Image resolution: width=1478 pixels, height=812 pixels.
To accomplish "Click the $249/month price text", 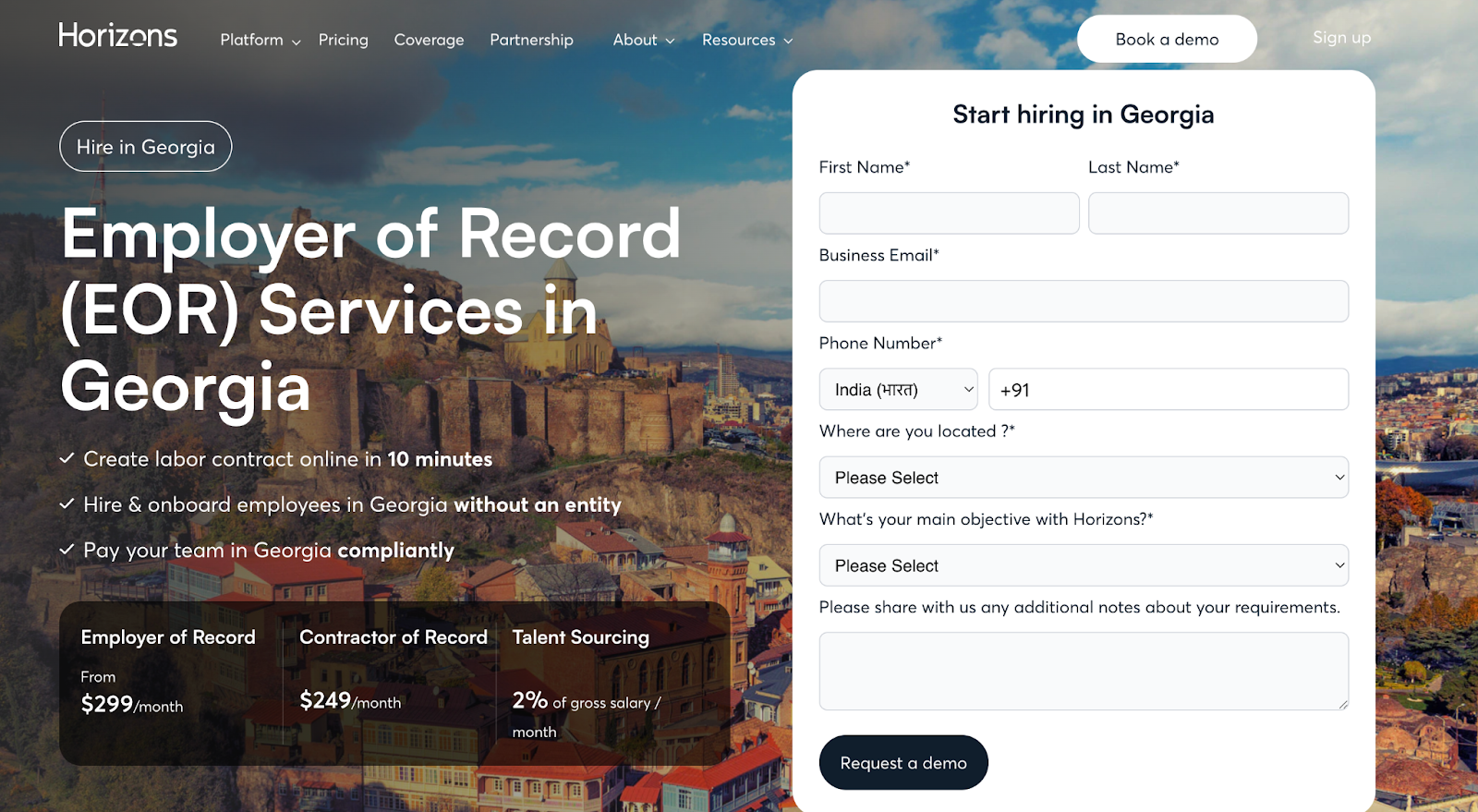I will (350, 700).
